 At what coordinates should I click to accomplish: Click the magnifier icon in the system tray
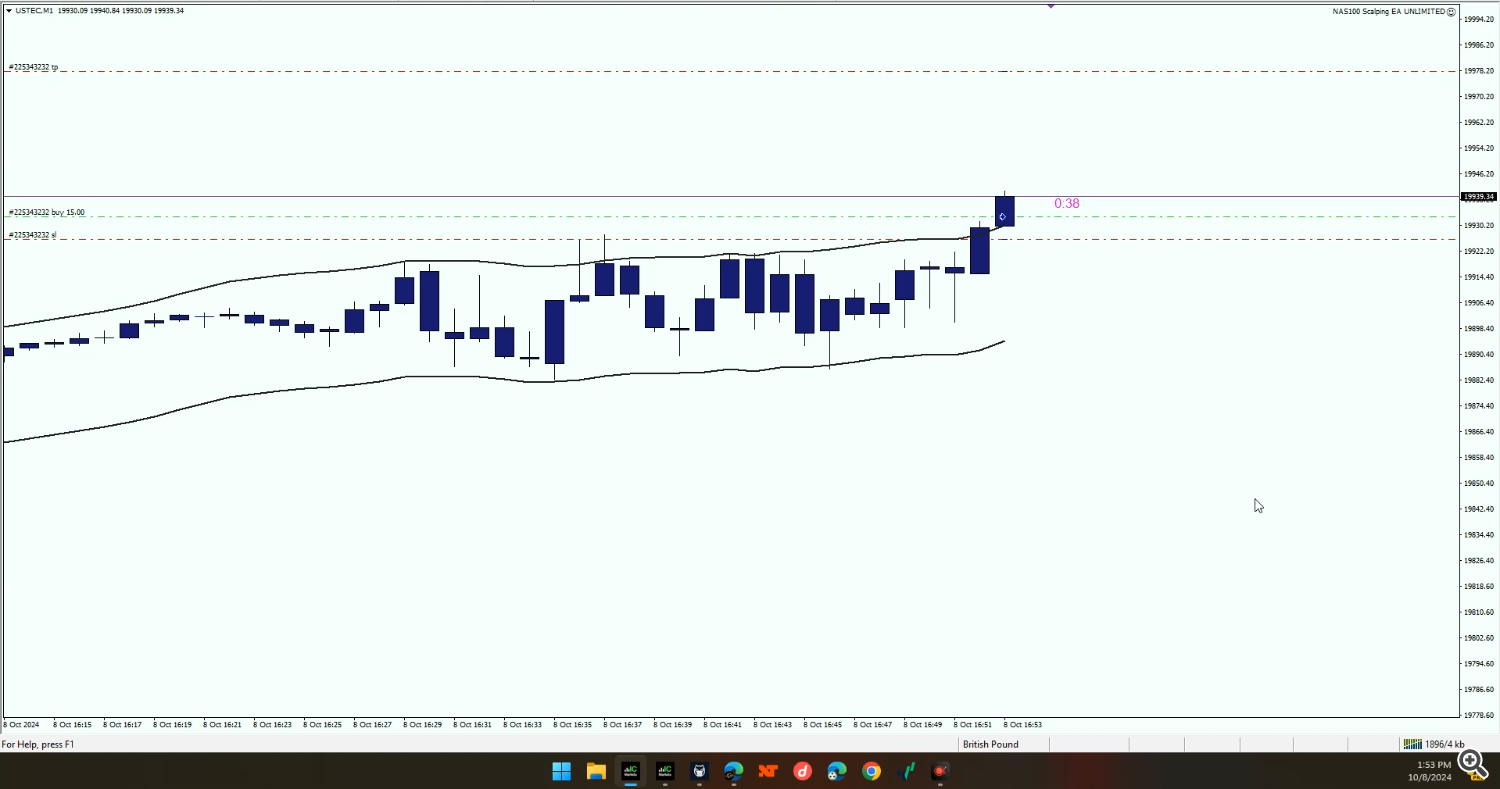[1472, 763]
